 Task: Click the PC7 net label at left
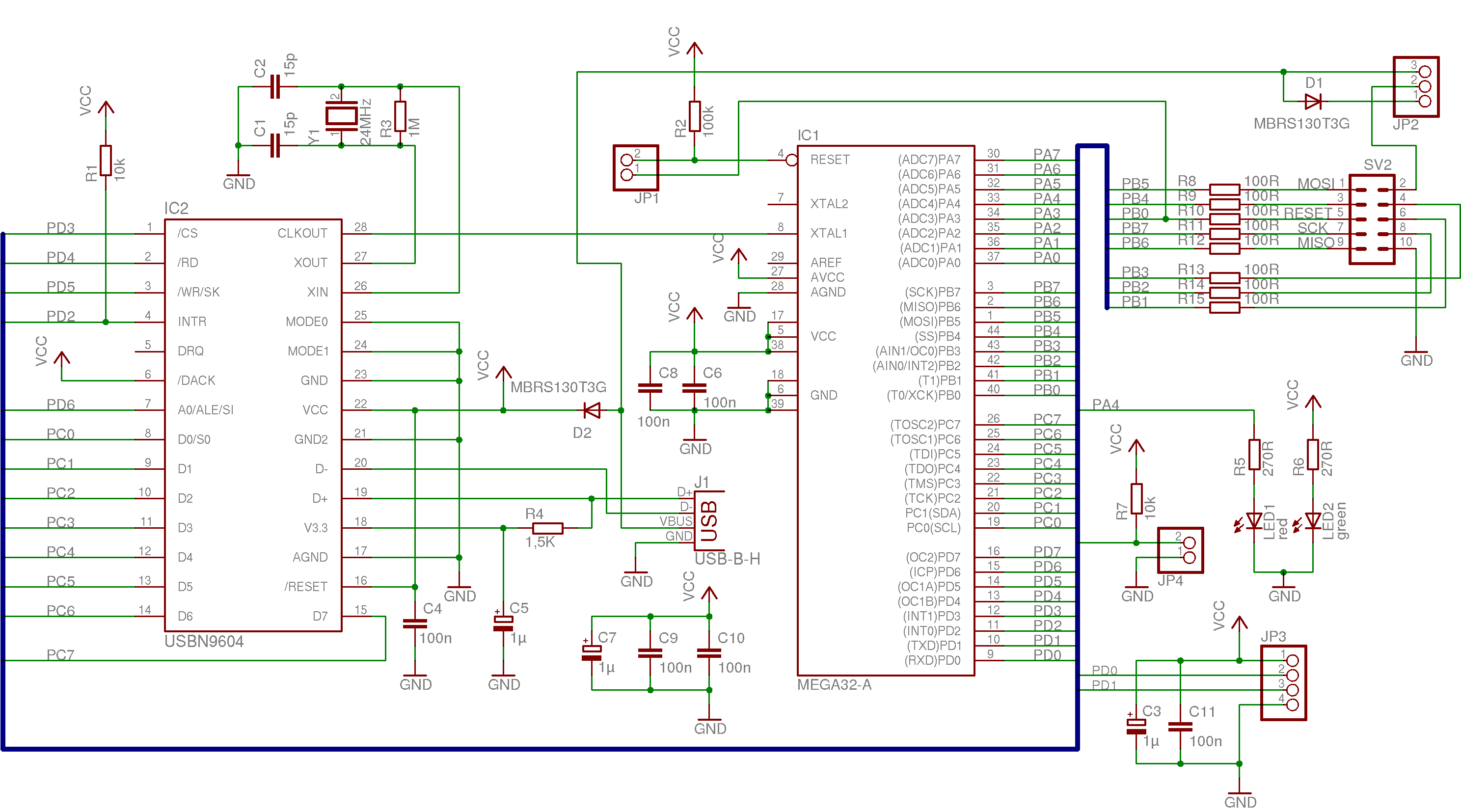(60, 655)
